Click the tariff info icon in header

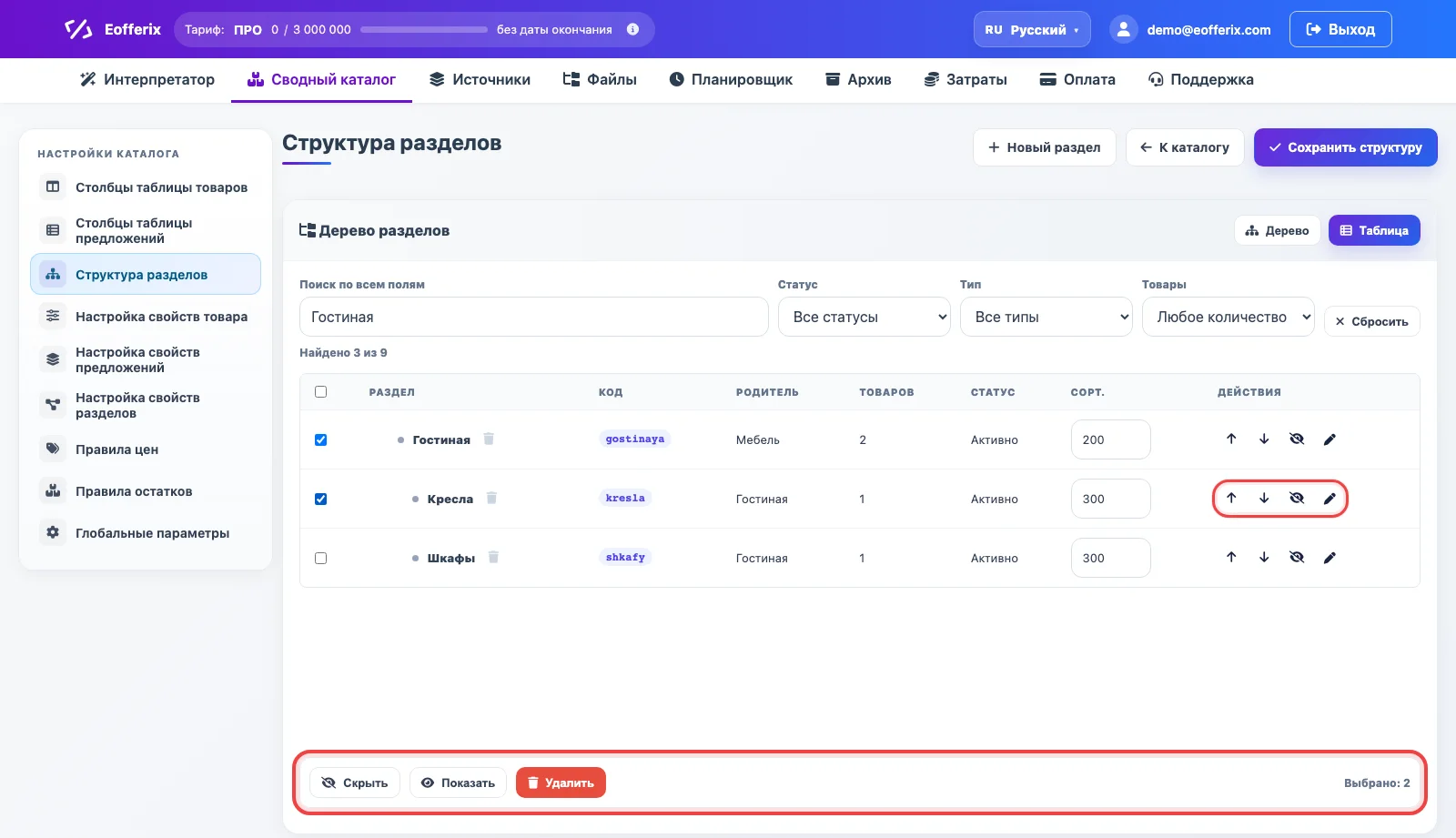[x=633, y=29]
